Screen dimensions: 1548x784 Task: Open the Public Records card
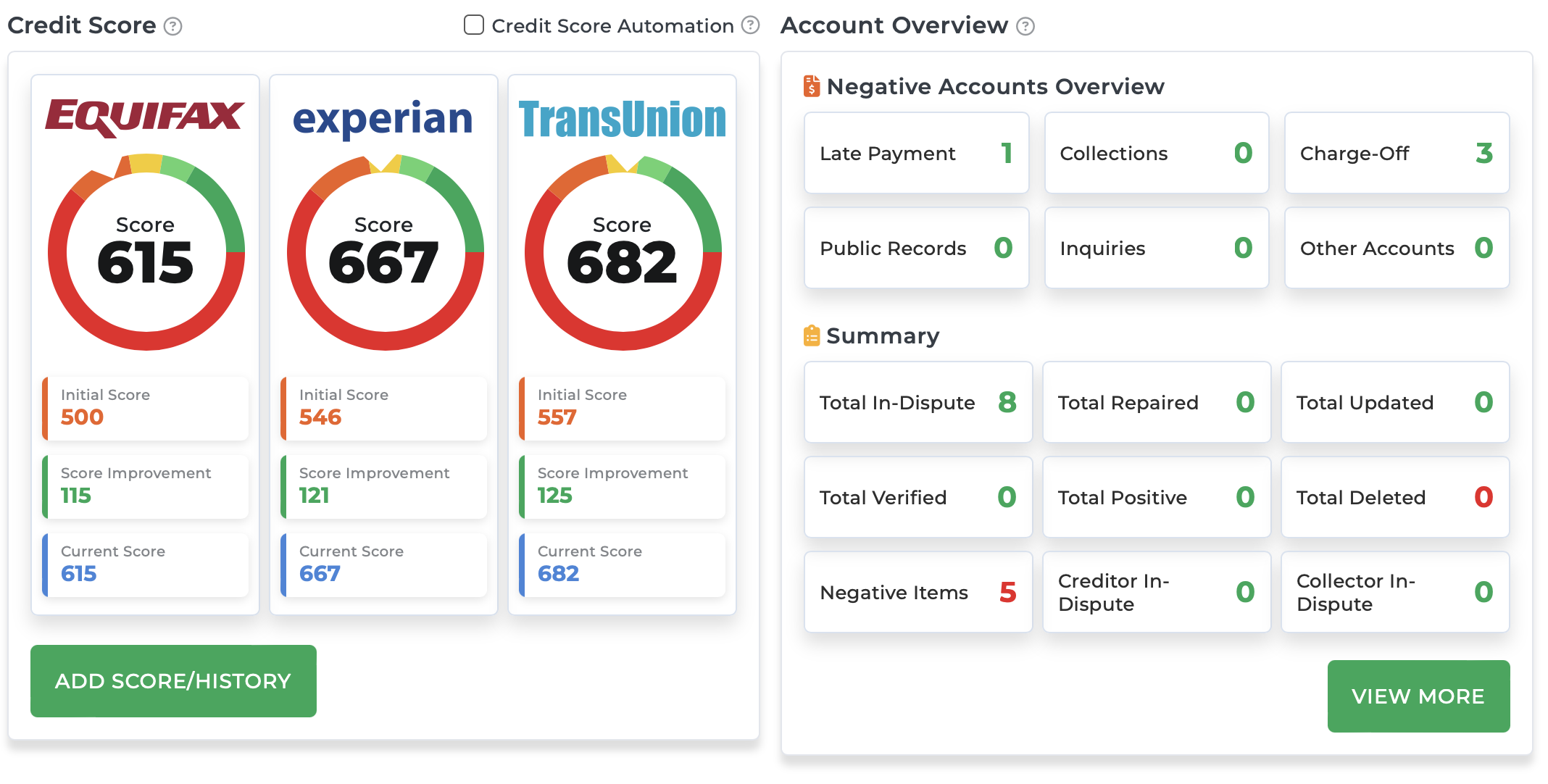click(917, 248)
